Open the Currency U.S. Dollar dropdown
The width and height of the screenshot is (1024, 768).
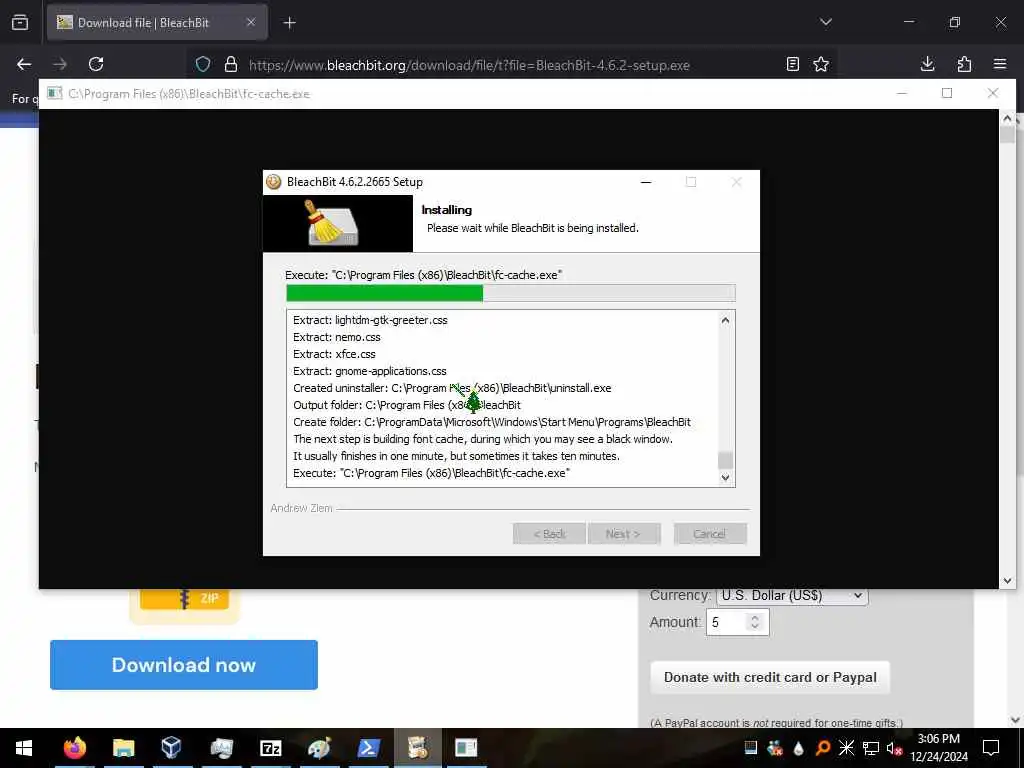[x=792, y=596]
